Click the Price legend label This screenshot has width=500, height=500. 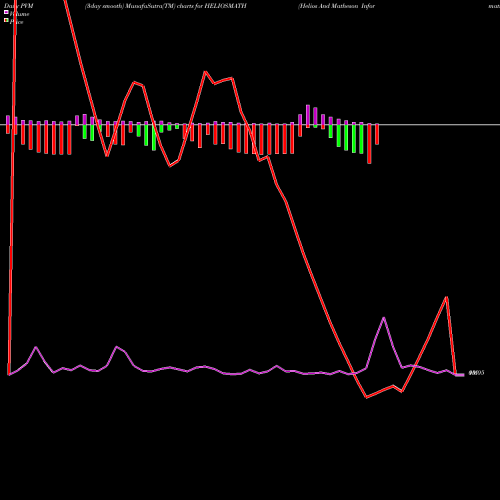(16, 22)
